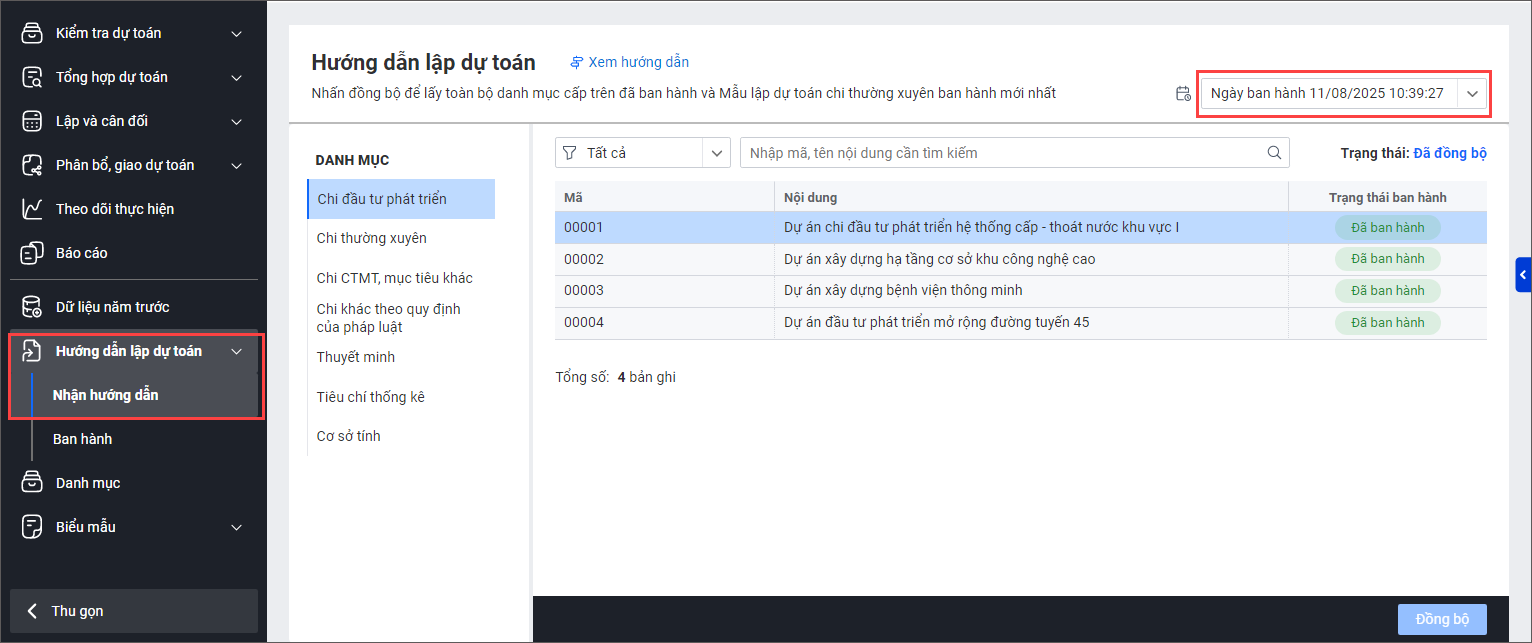Open the Xem hướng dẫn link

[x=629, y=62]
